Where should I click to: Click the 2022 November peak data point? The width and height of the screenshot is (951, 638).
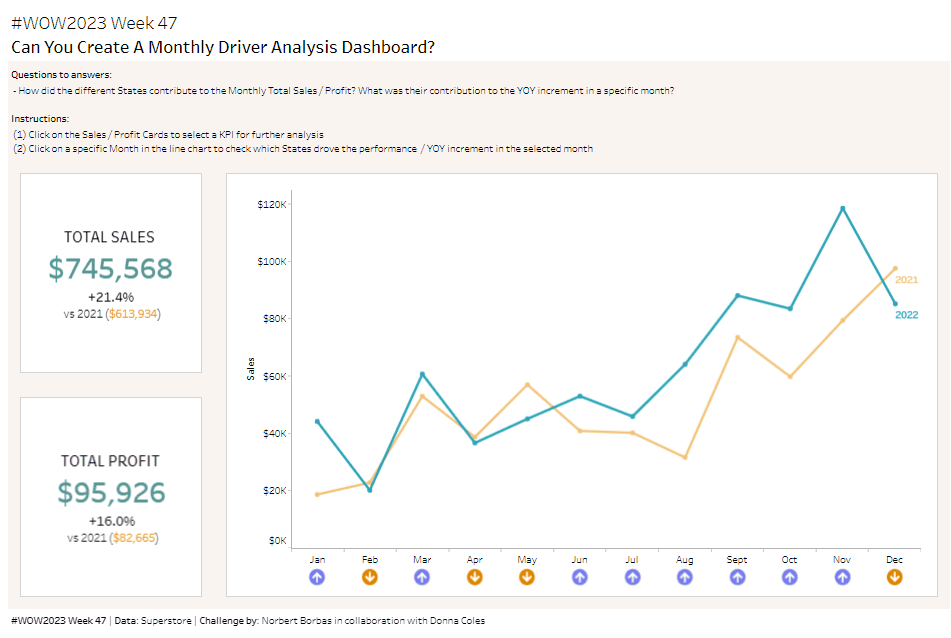click(842, 208)
